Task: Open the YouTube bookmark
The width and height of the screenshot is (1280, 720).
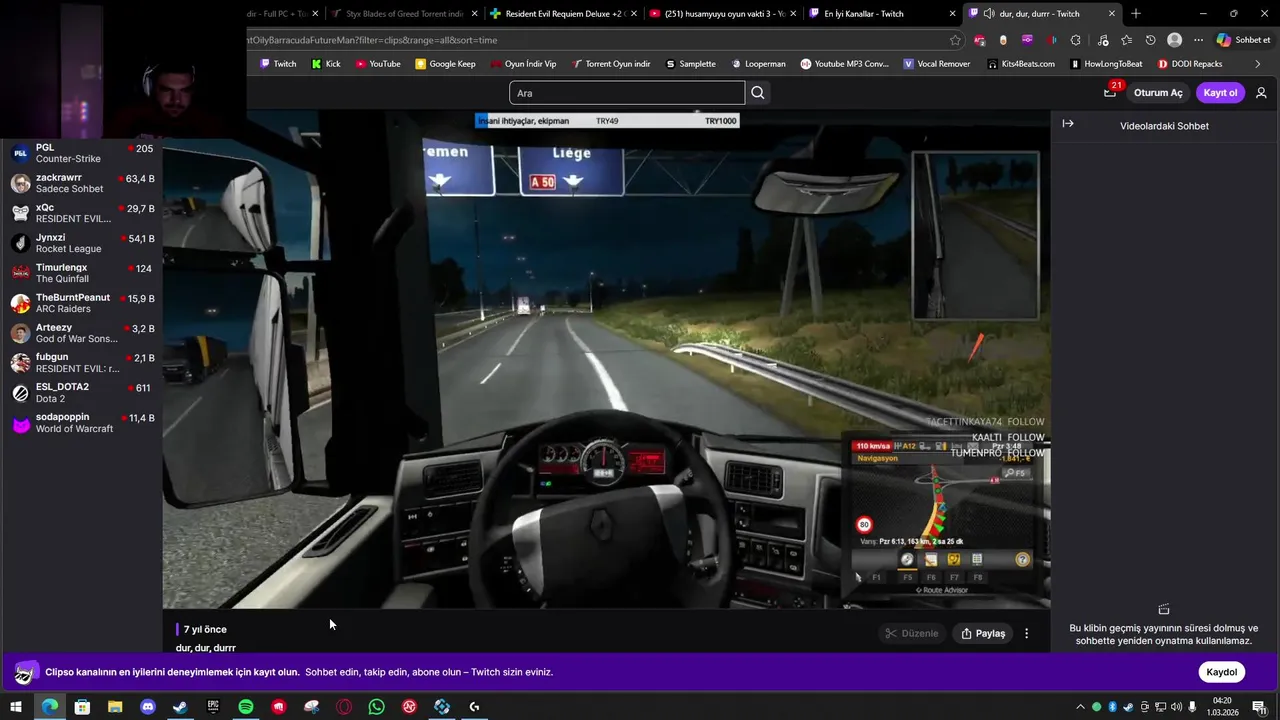Action: coord(378,64)
